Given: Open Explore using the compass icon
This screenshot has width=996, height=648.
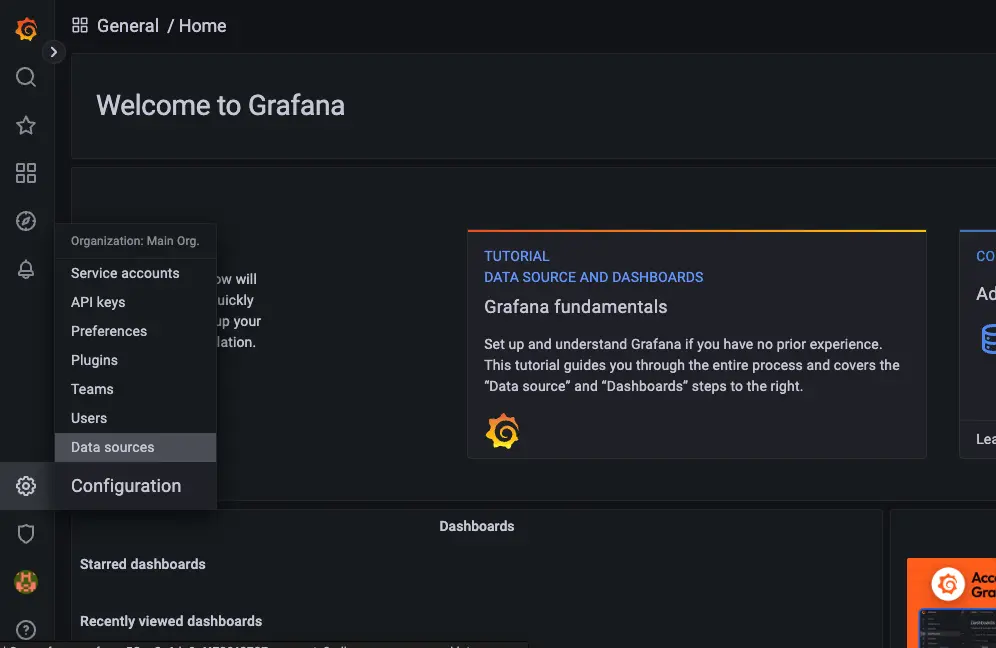Looking at the screenshot, I should pos(26,221).
